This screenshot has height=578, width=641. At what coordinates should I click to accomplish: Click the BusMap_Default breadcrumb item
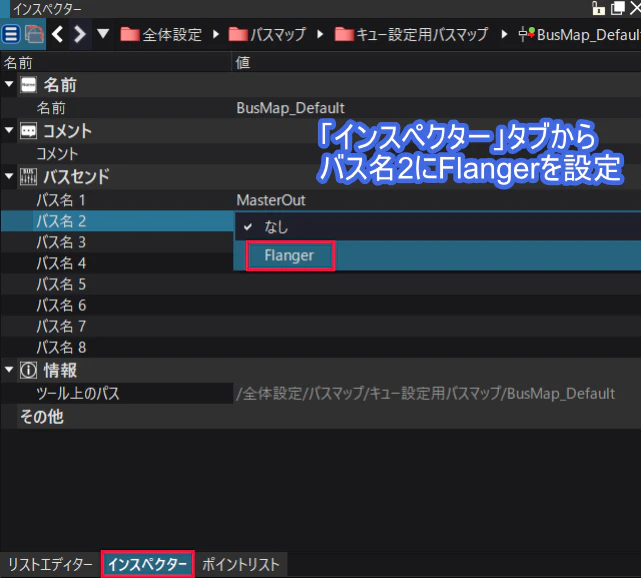[x=579, y=34]
